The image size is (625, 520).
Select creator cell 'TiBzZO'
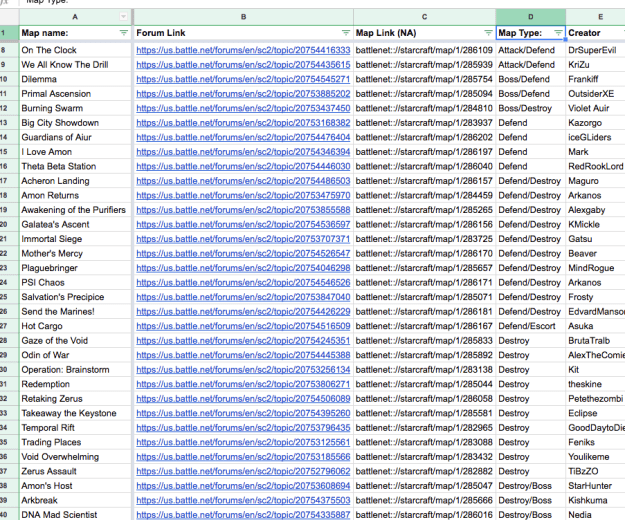click(x=596, y=471)
